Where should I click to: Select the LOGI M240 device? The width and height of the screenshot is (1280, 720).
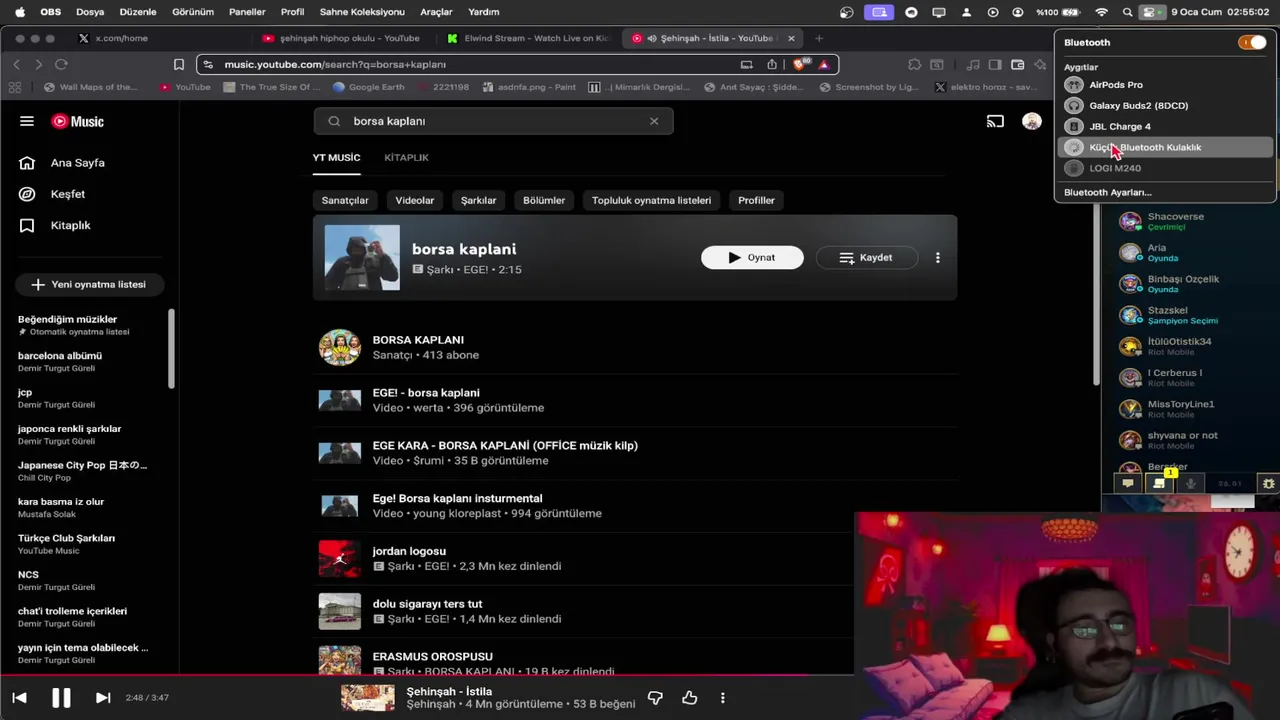point(1165,168)
